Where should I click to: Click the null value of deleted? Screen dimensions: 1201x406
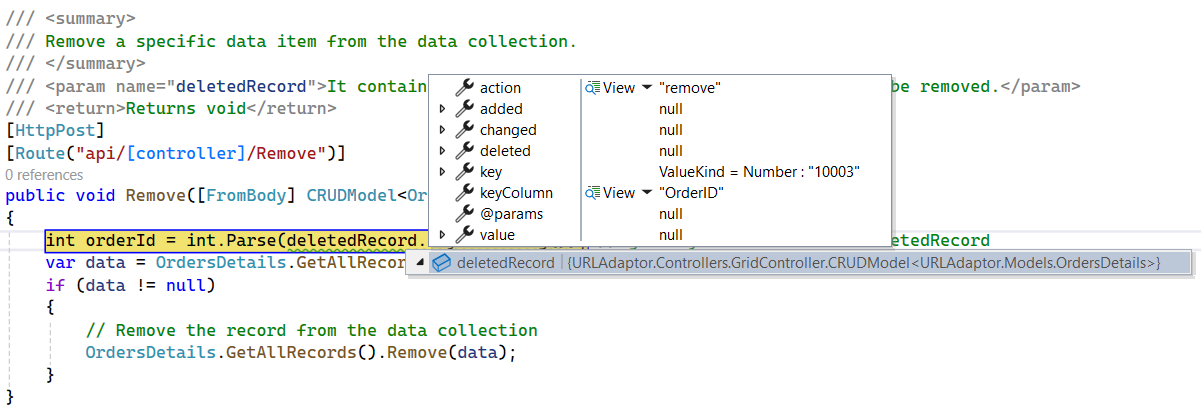pyautogui.click(x=671, y=151)
